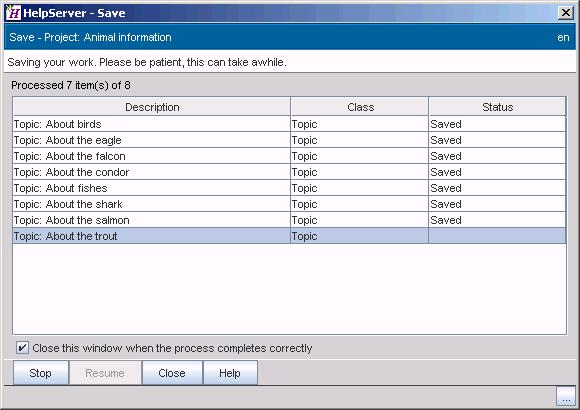
Task: Click the Close button
Action: coord(172,373)
